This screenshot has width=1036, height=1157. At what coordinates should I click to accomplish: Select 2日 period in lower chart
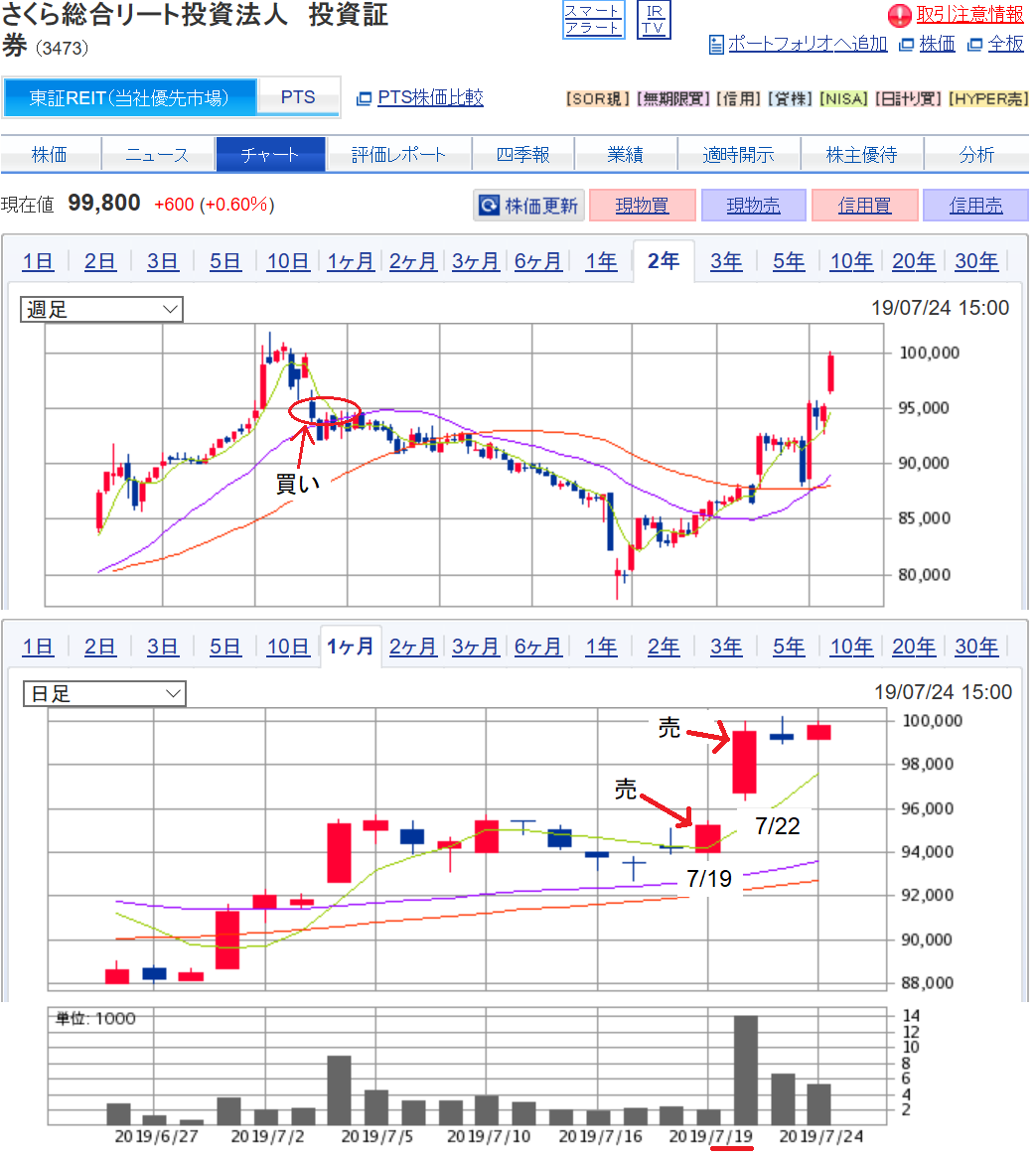[99, 647]
